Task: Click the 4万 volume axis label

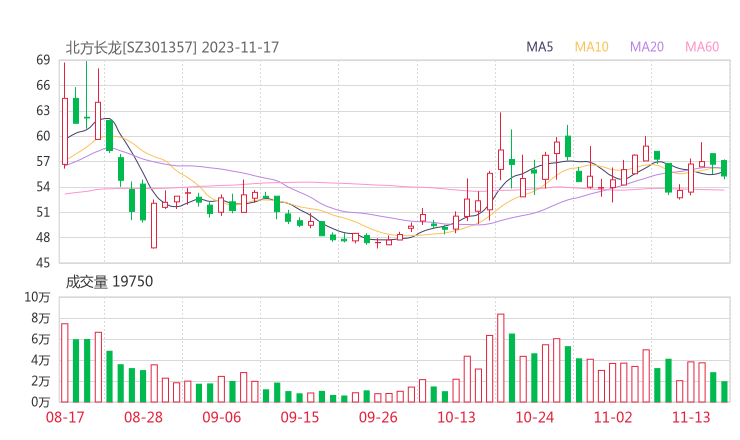Action: (x=41, y=361)
